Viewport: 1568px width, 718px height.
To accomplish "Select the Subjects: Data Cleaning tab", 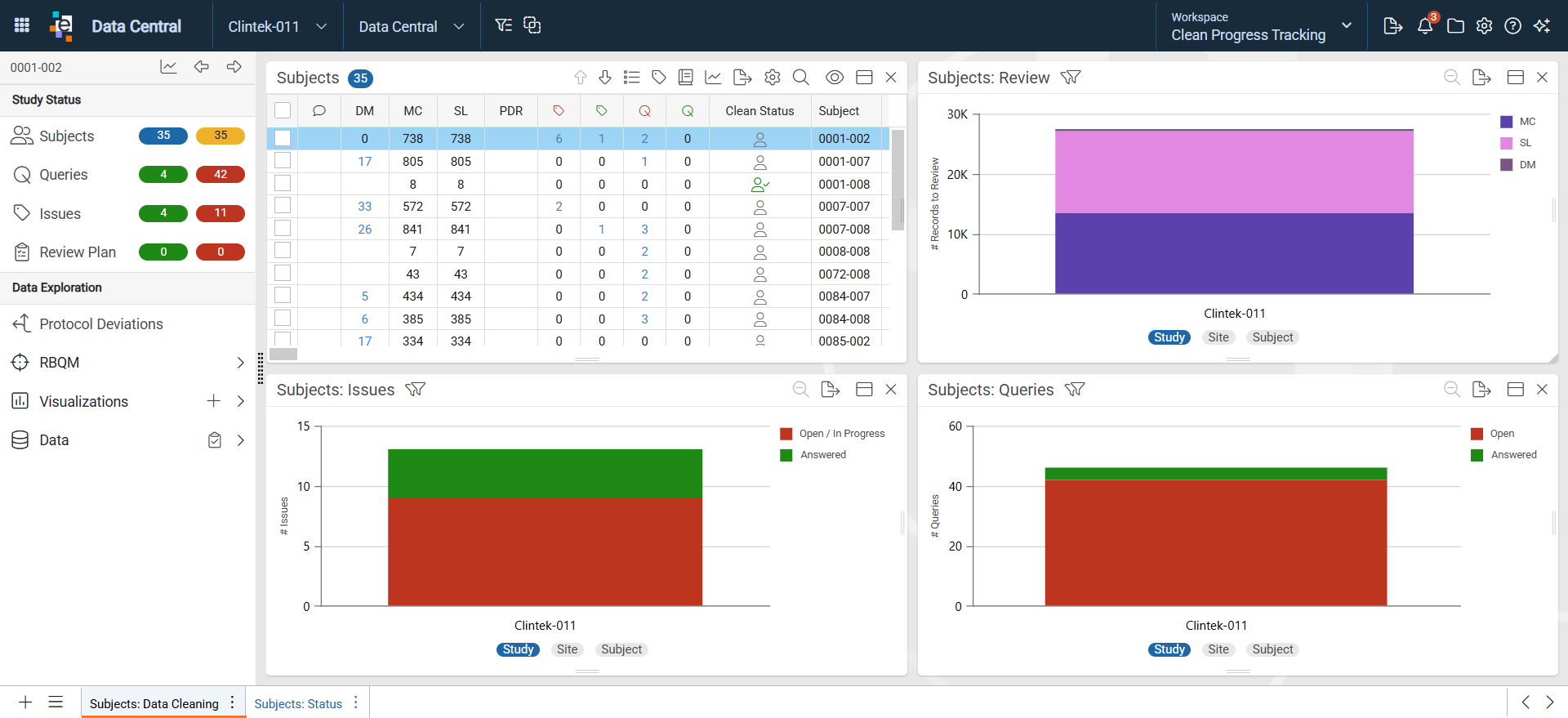I will 154,703.
